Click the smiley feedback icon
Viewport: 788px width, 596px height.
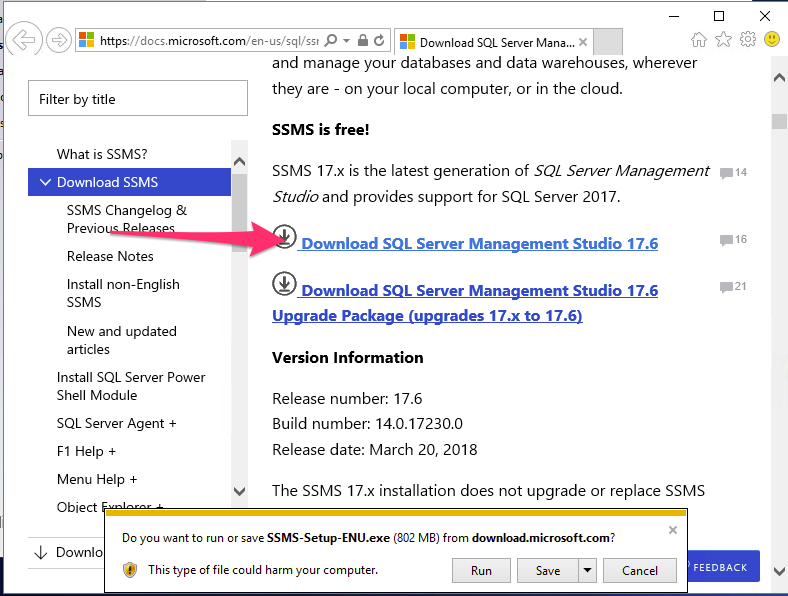[x=772, y=39]
